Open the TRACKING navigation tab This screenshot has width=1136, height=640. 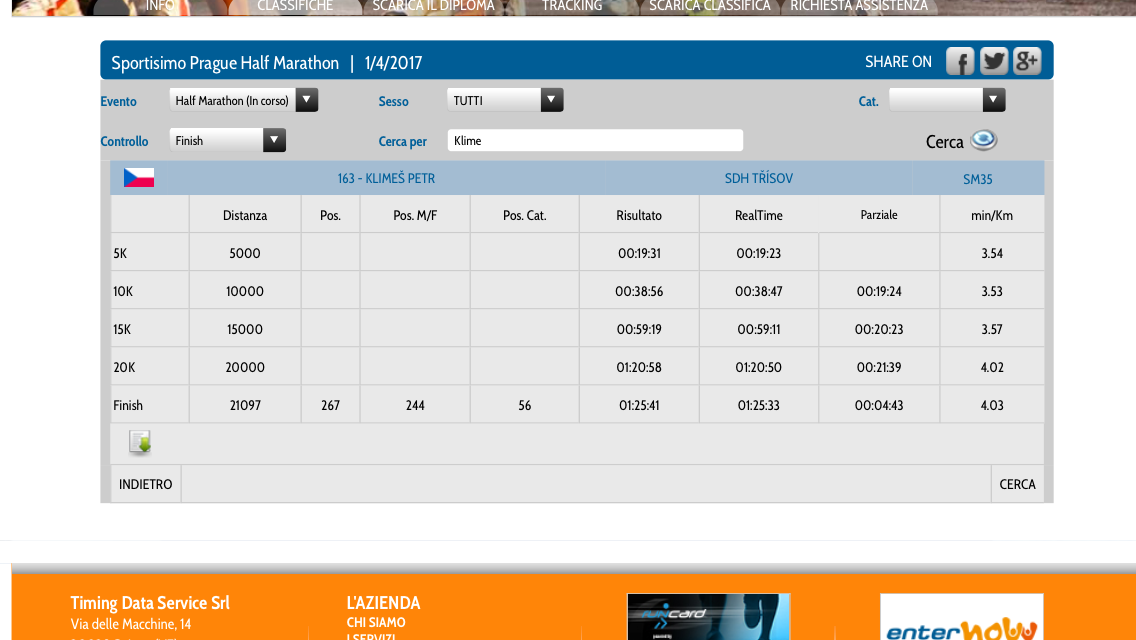[x=572, y=6]
